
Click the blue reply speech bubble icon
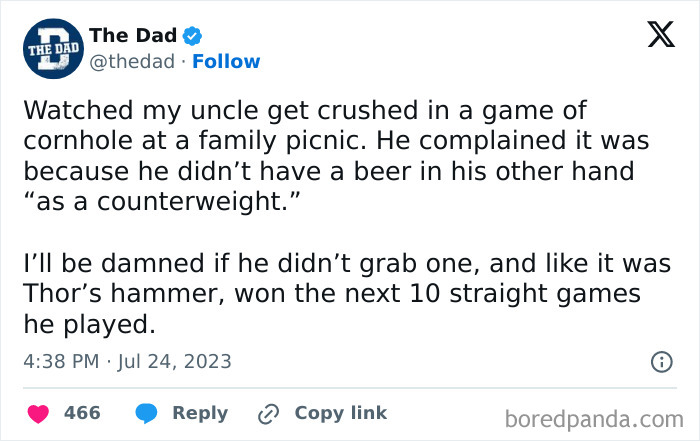click(145, 413)
